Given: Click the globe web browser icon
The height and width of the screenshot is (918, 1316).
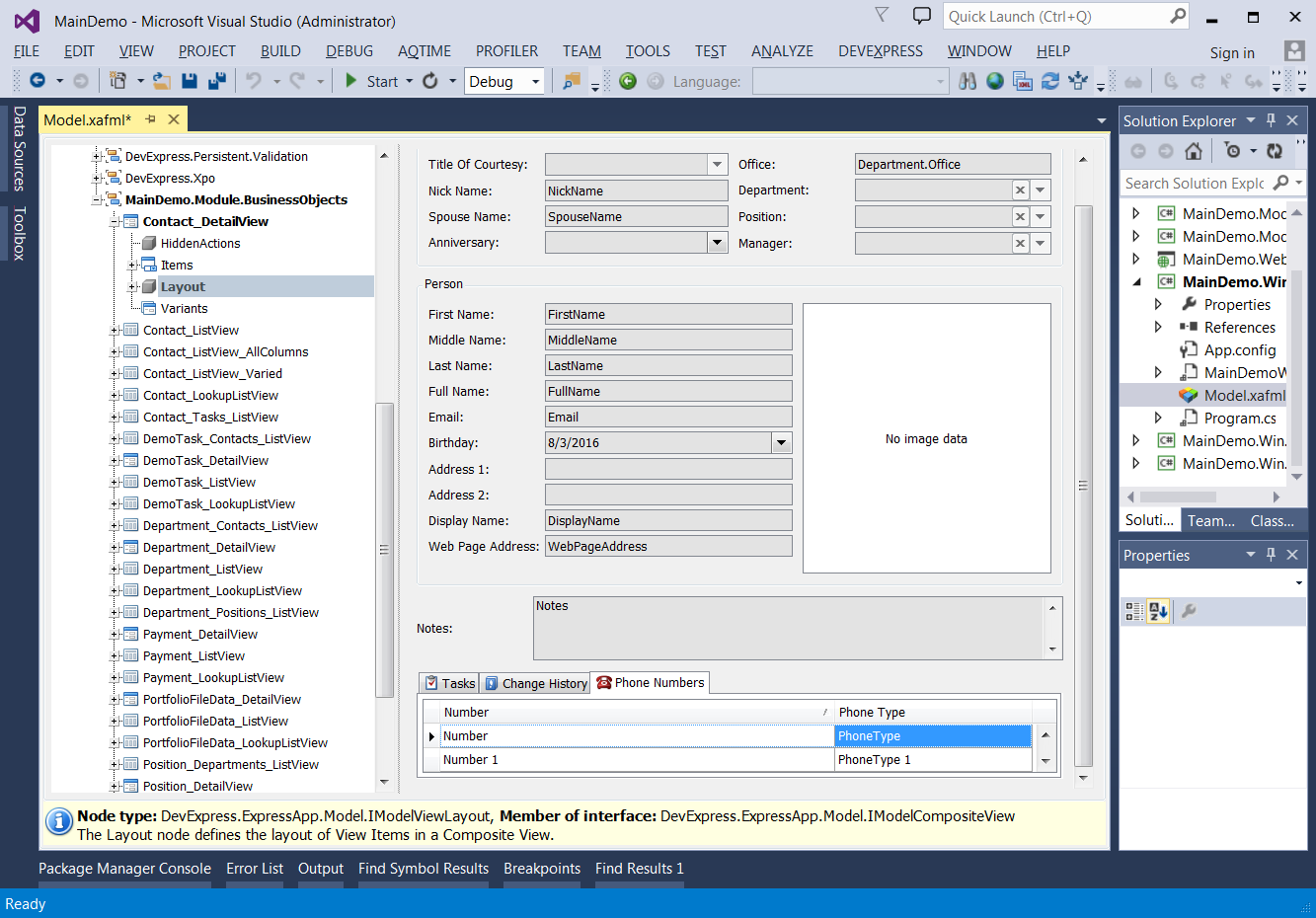Looking at the screenshot, I should (x=994, y=81).
